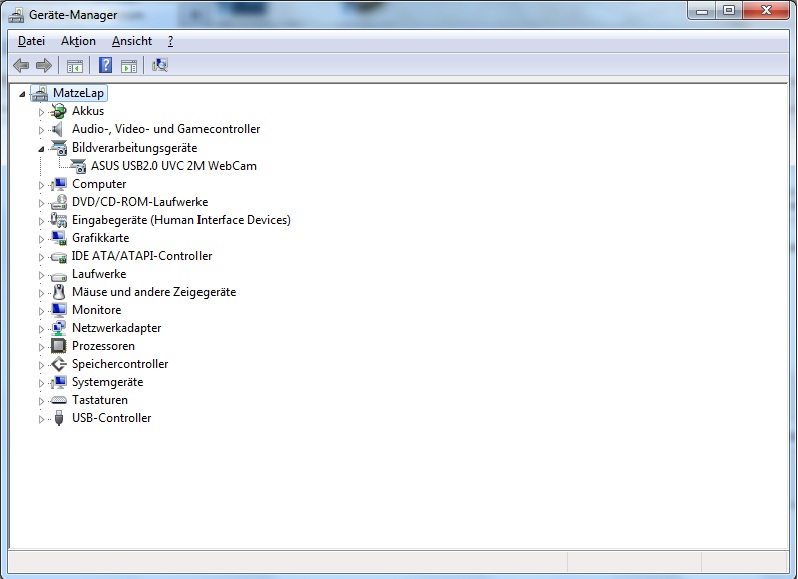Image resolution: width=798 pixels, height=579 pixels.
Task: Click the Back arrow toolbar icon
Action: click(21, 65)
